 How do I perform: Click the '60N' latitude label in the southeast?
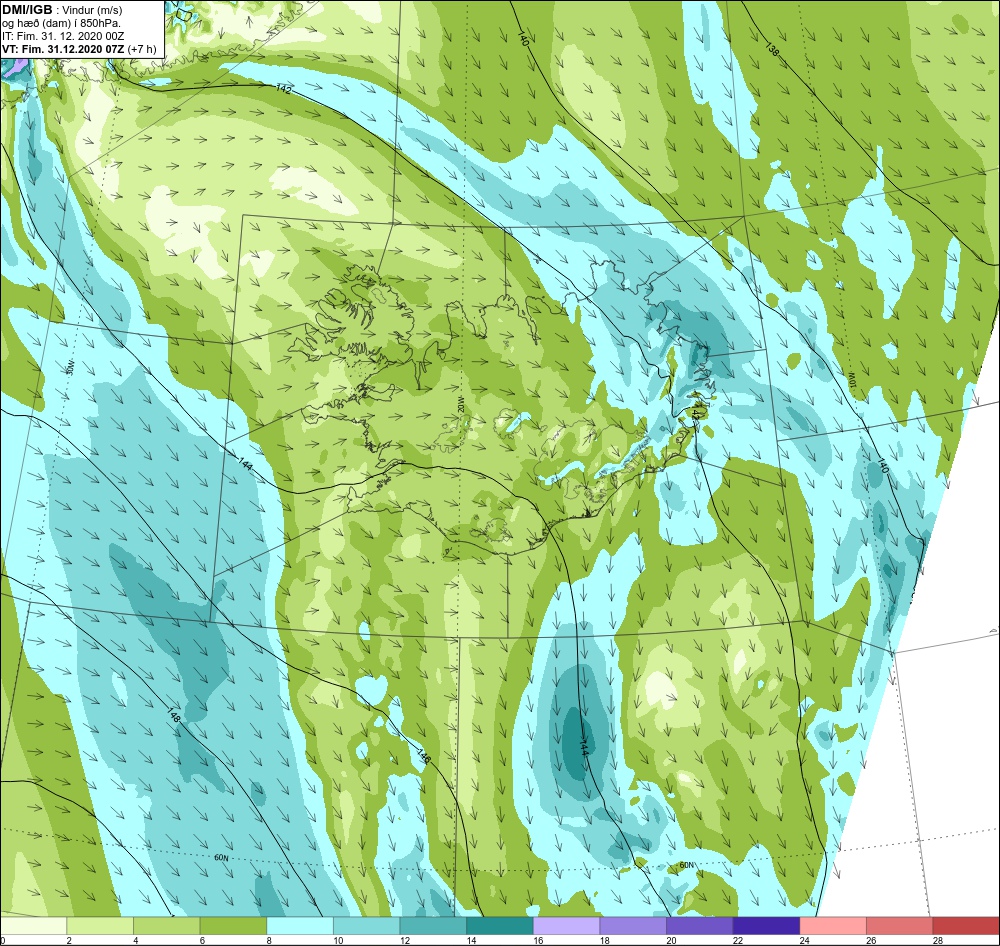[686, 866]
